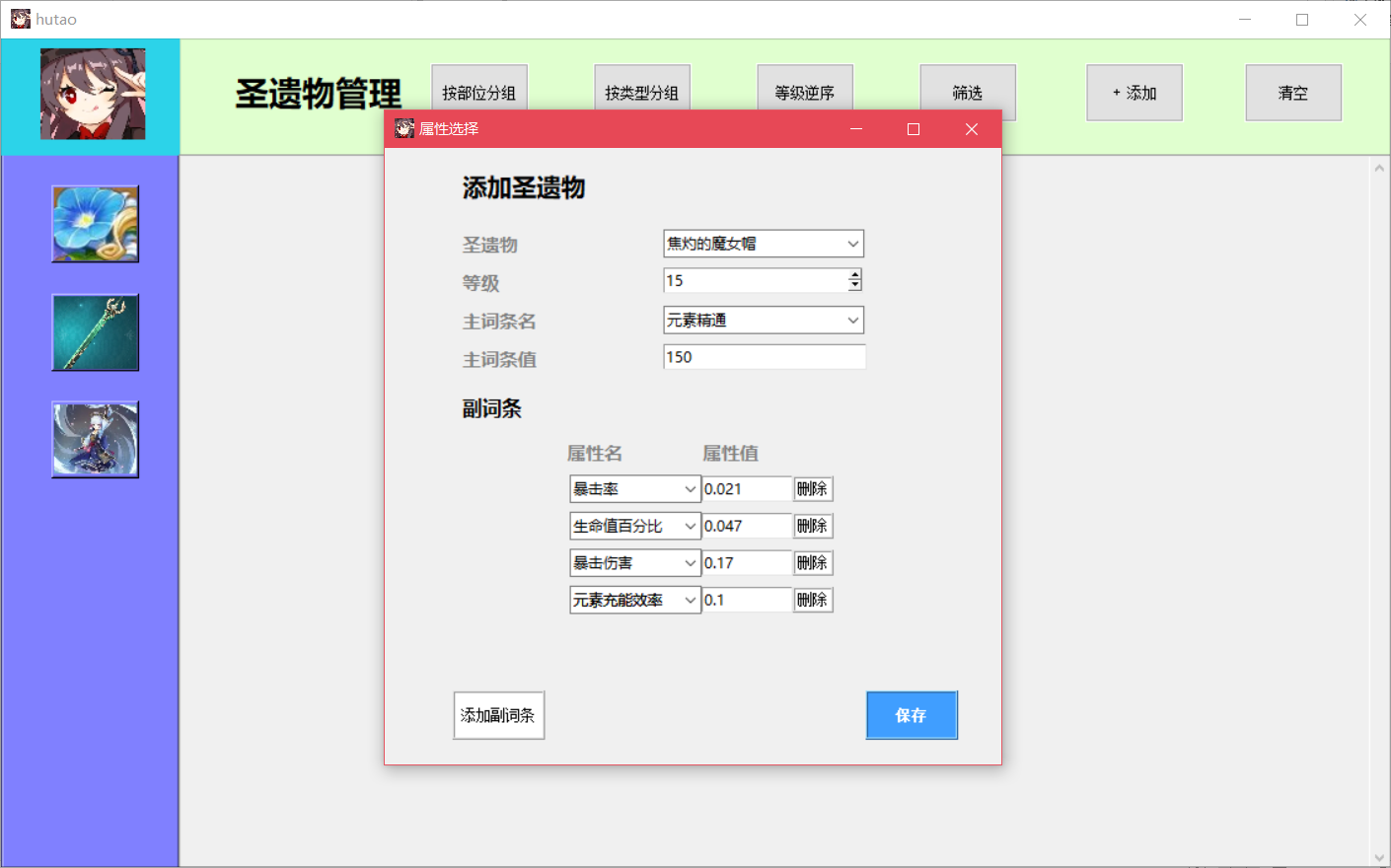The width and height of the screenshot is (1391, 868).
Task: Delete the 暴击率 sub-stat row
Action: point(813,489)
